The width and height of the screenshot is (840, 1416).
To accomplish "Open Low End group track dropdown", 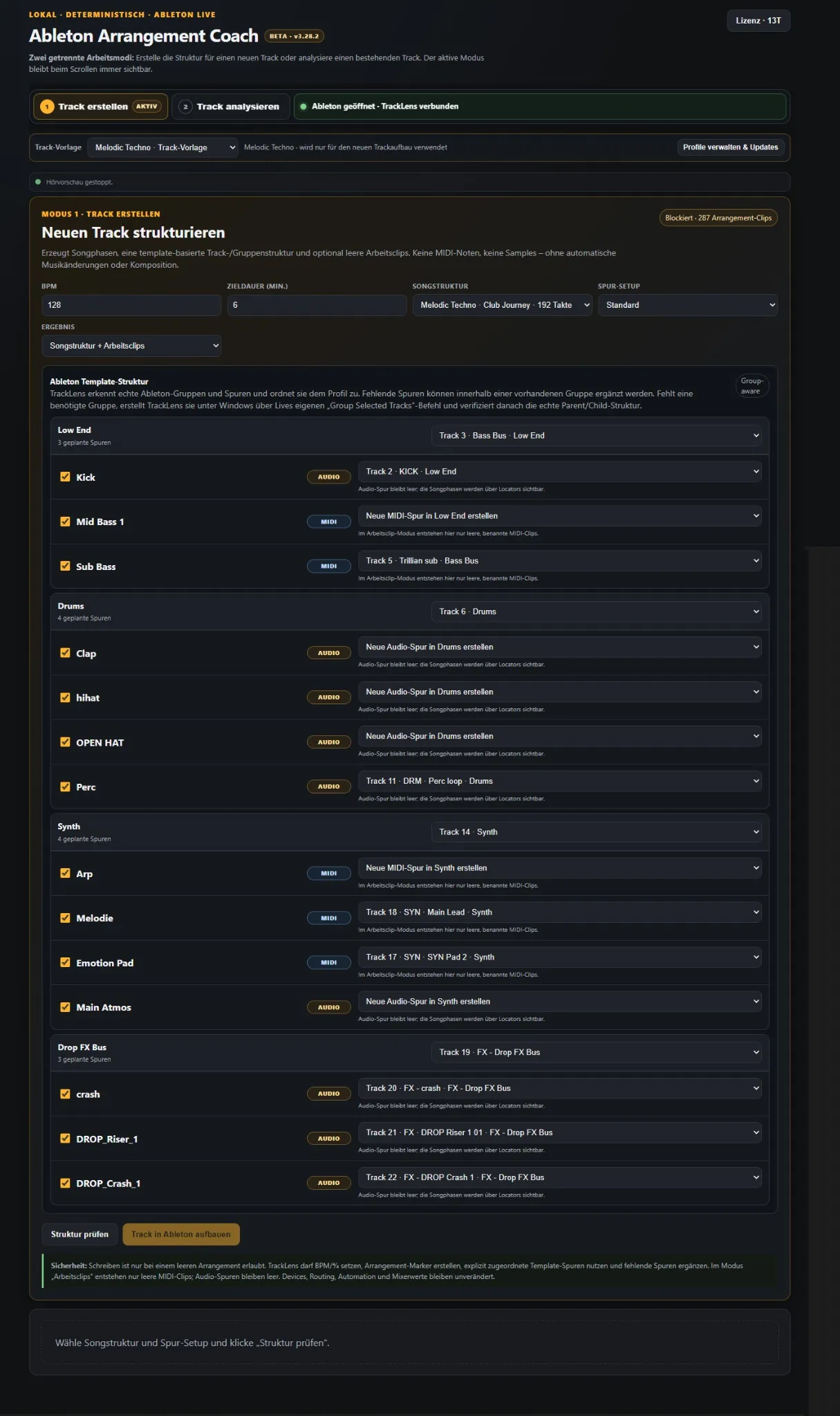I will coord(597,436).
